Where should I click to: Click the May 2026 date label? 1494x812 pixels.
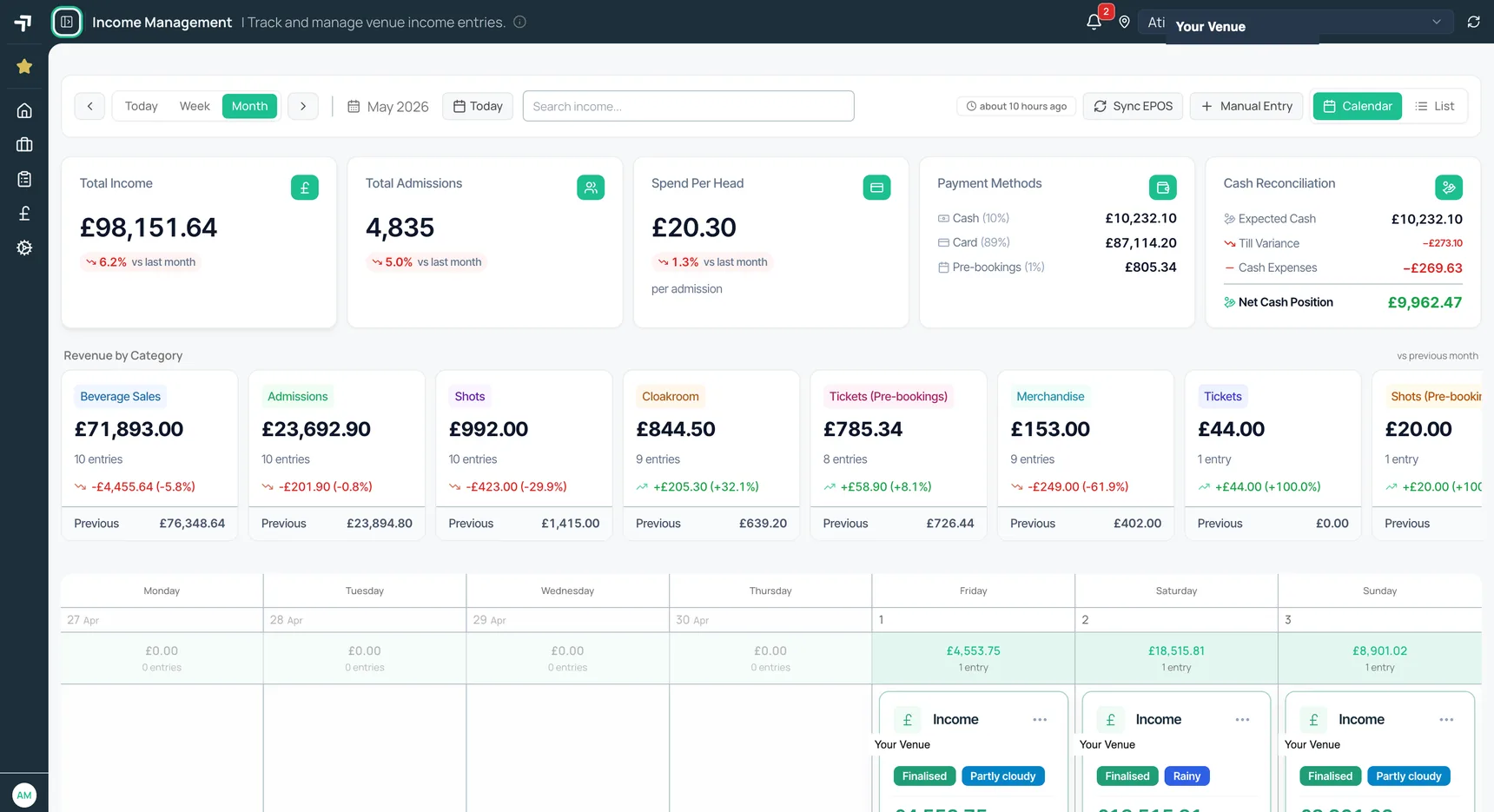[398, 106]
